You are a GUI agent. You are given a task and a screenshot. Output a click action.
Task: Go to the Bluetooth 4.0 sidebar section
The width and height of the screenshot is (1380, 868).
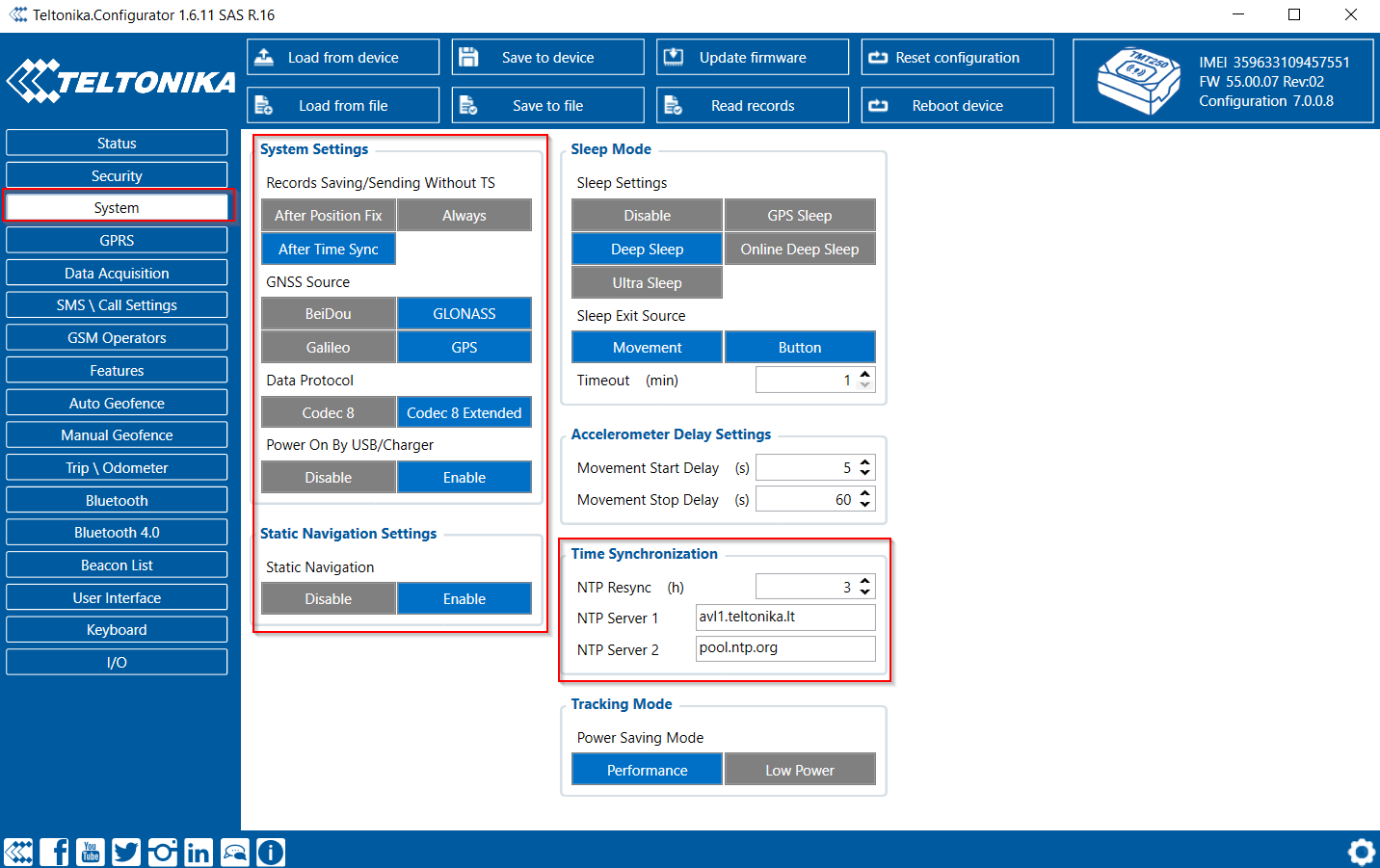click(117, 533)
